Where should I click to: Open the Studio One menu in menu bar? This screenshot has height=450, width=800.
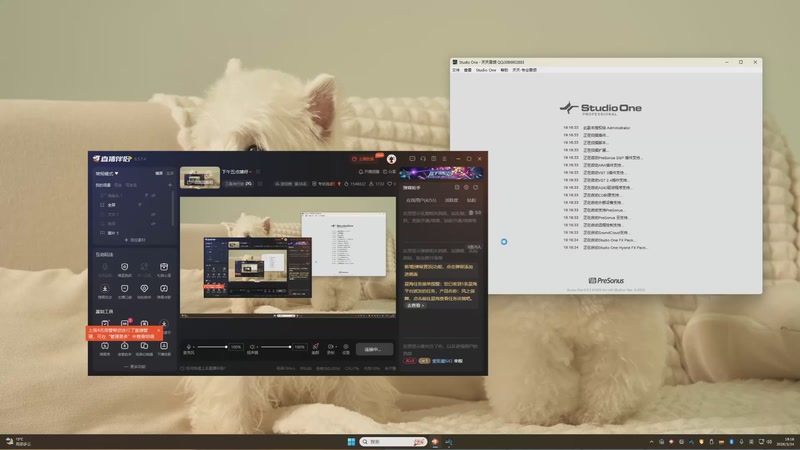486,70
